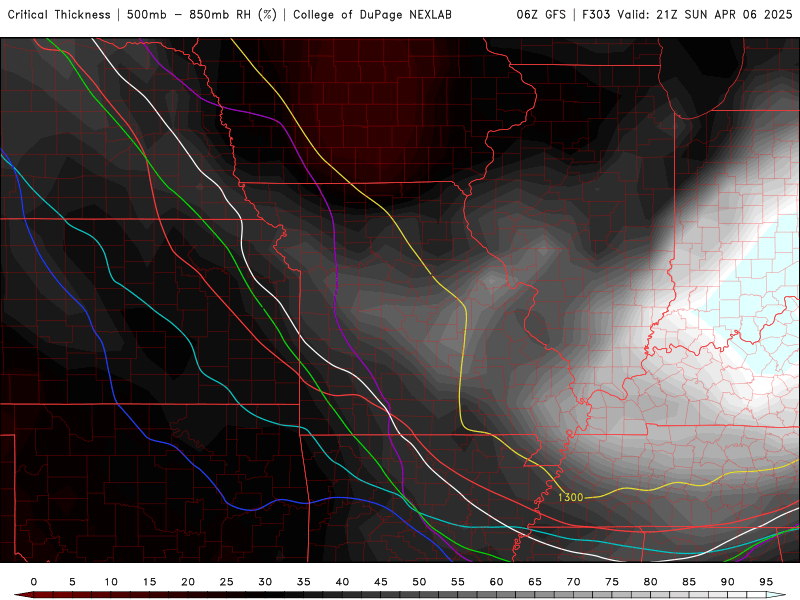The height and width of the screenshot is (600, 800).
Task: Click the "0" value on the RH legend
Action: tap(34, 582)
